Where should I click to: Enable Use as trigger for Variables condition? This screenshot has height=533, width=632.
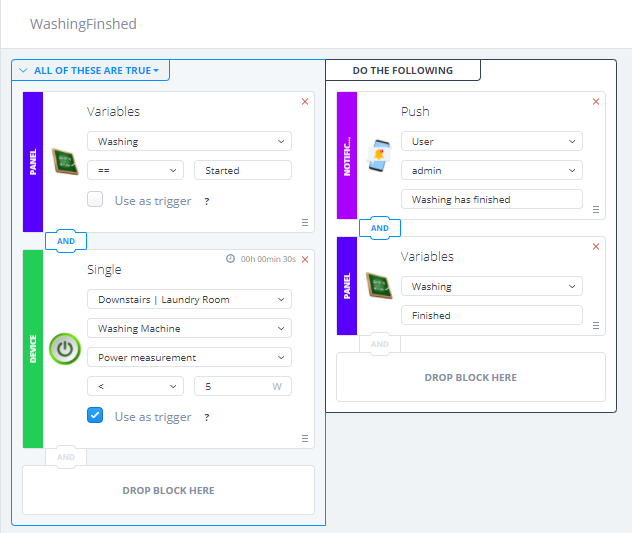(95, 199)
